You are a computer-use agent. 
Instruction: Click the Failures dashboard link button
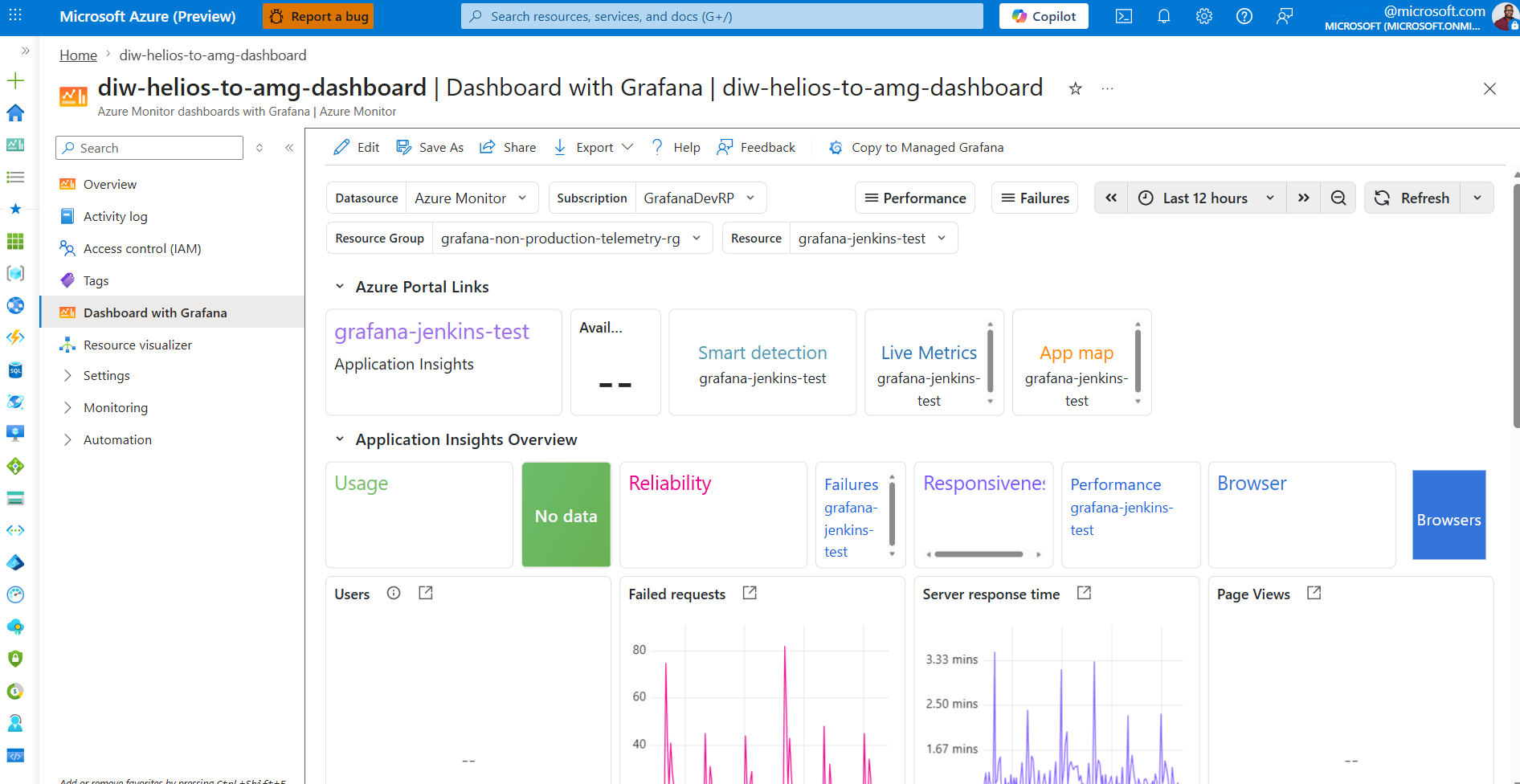point(1035,198)
